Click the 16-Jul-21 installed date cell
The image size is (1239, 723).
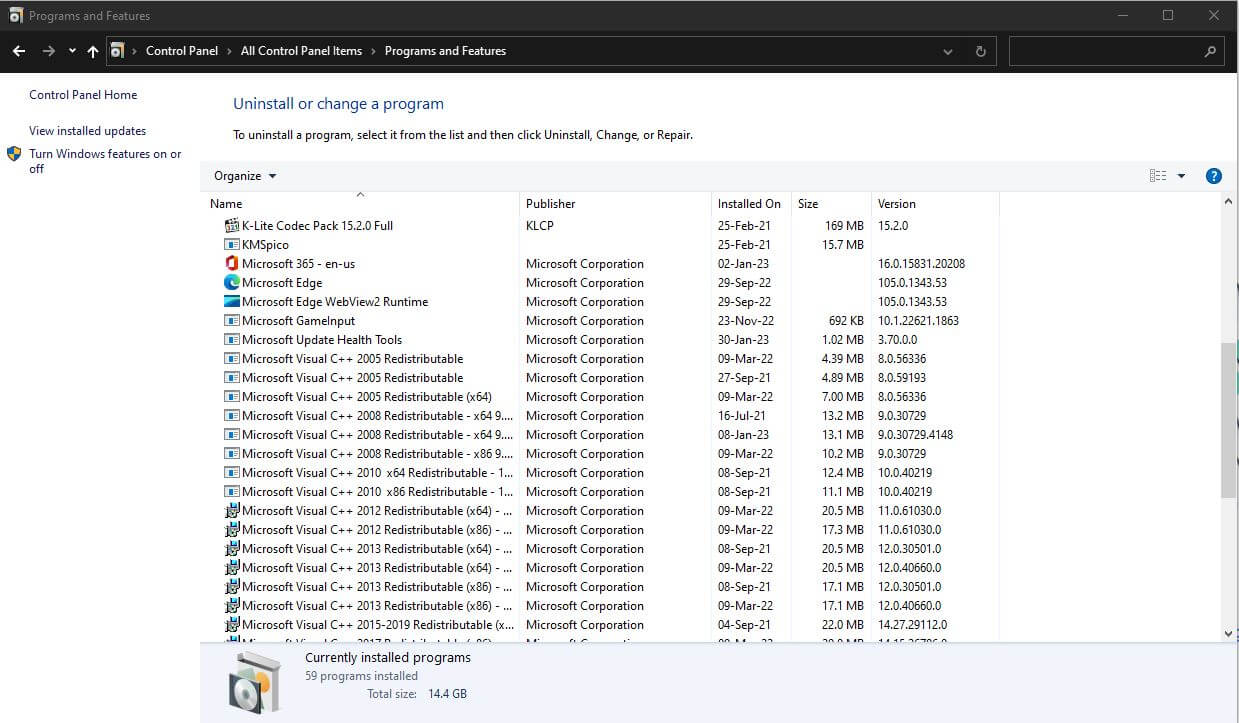(742, 416)
